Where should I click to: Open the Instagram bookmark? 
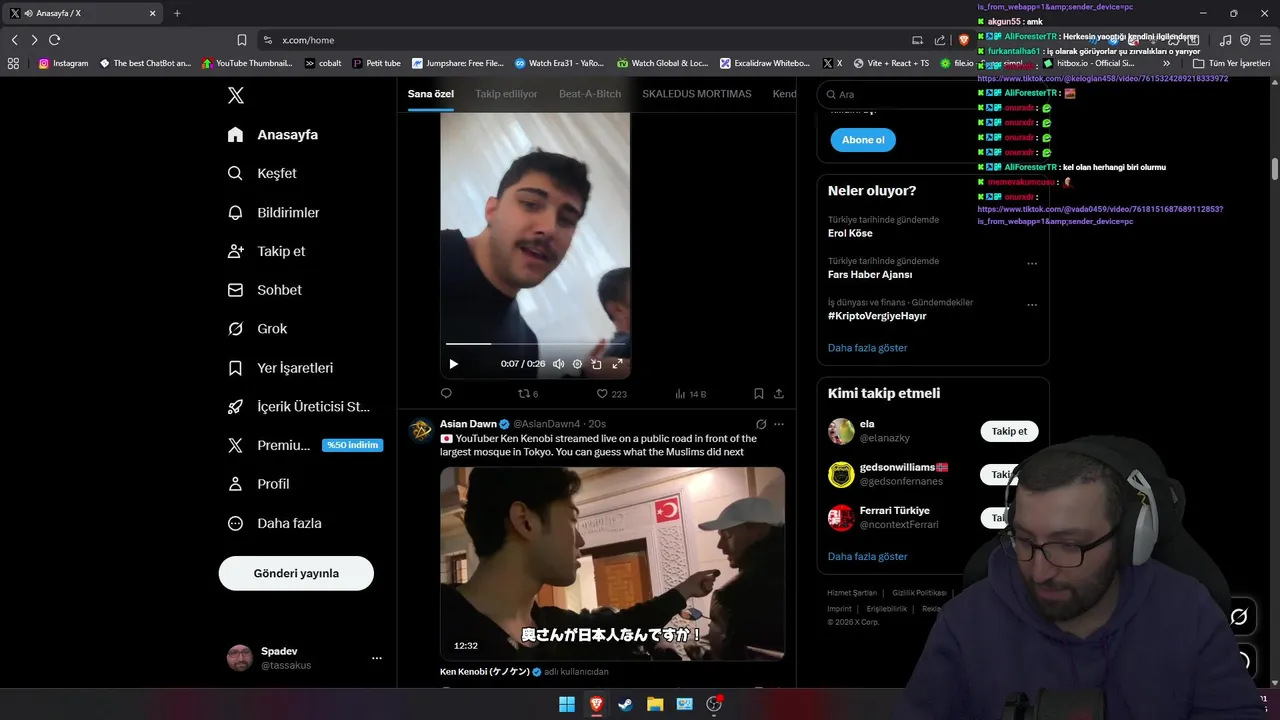coord(63,63)
